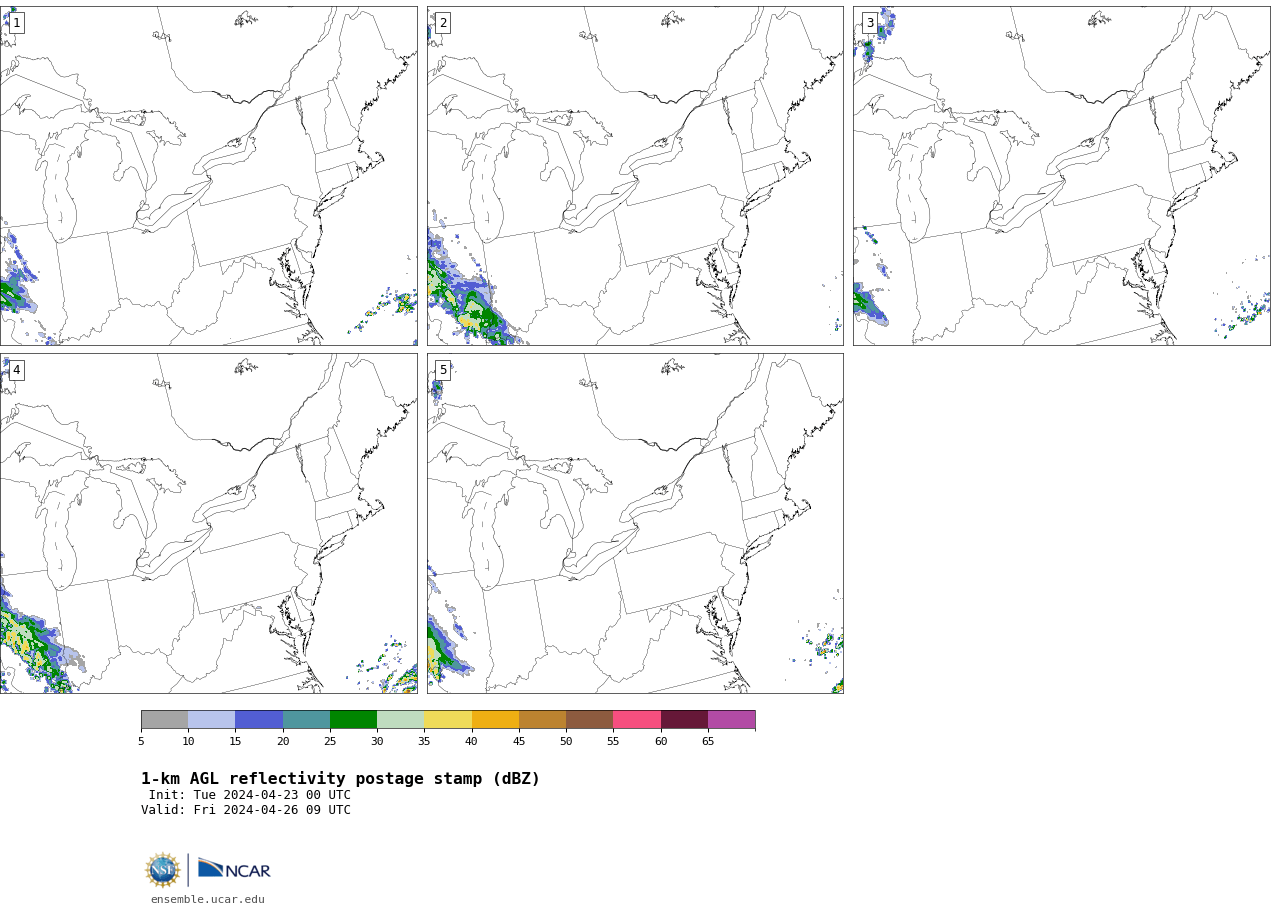Click colorbar tick label 30
This screenshot has width=1280, height=910.
(x=377, y=741)
